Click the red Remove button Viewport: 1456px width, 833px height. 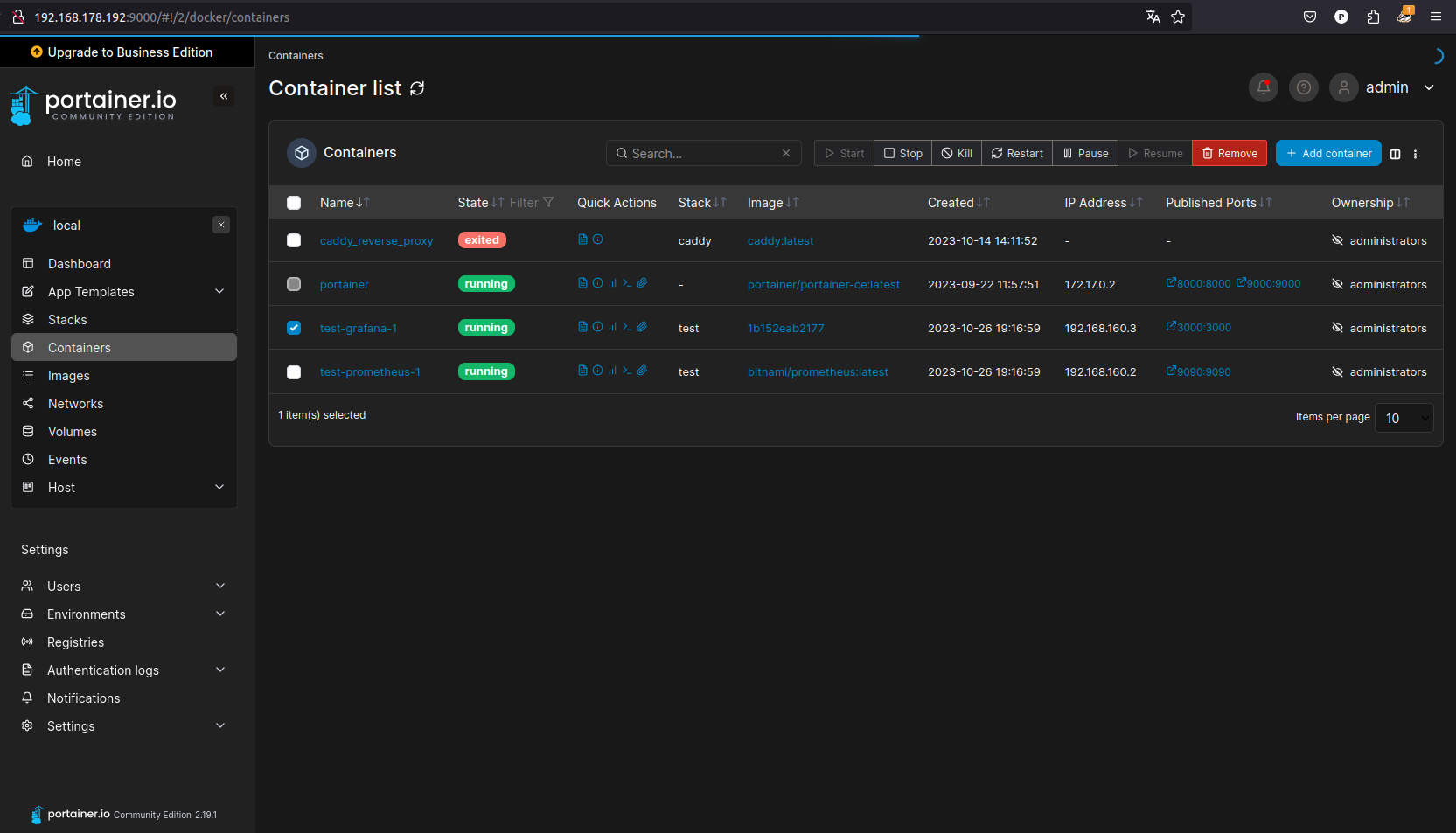pyautogui.click(x=1229, y=153)
